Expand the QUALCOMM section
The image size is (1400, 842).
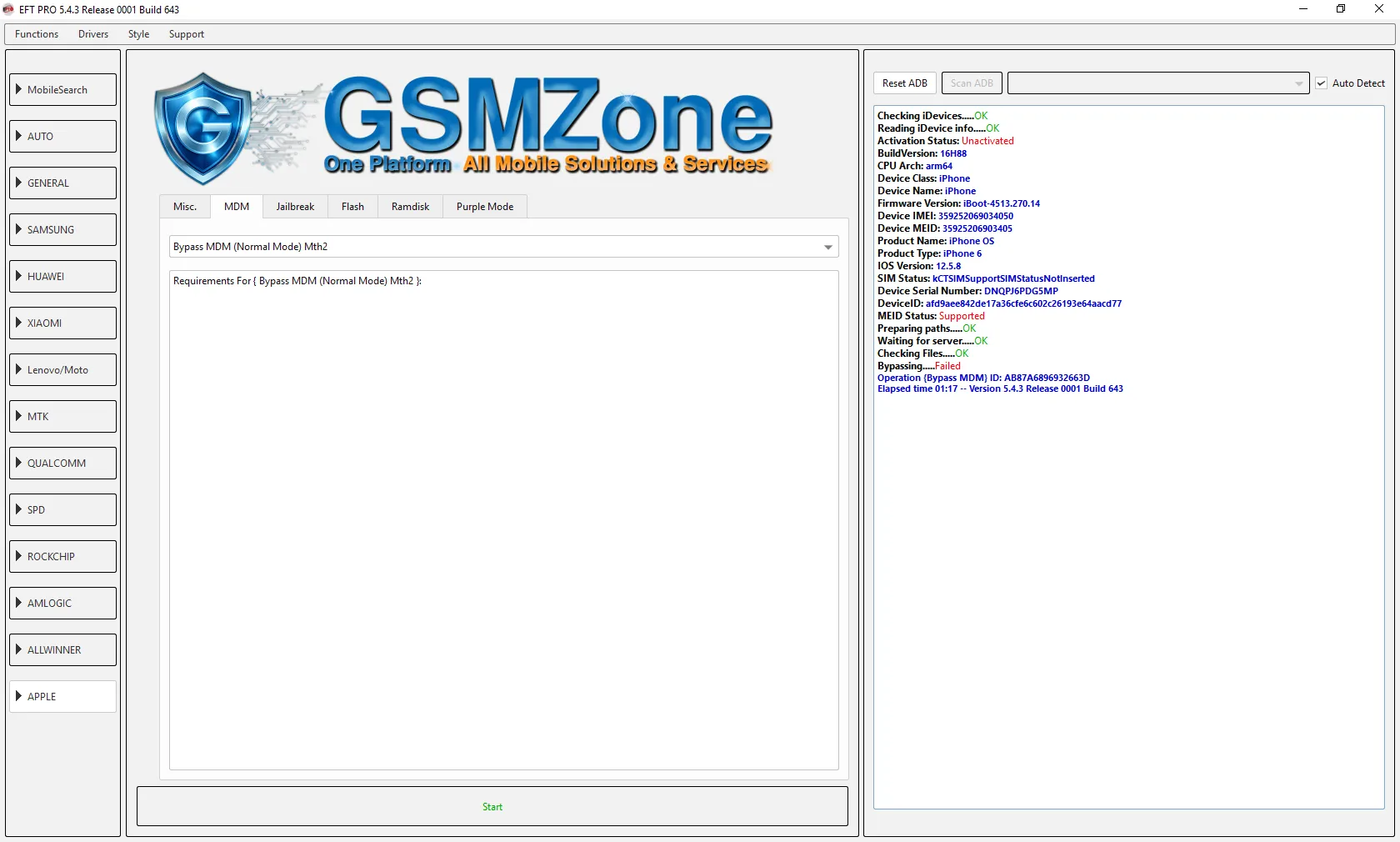(x=63, y=463)
